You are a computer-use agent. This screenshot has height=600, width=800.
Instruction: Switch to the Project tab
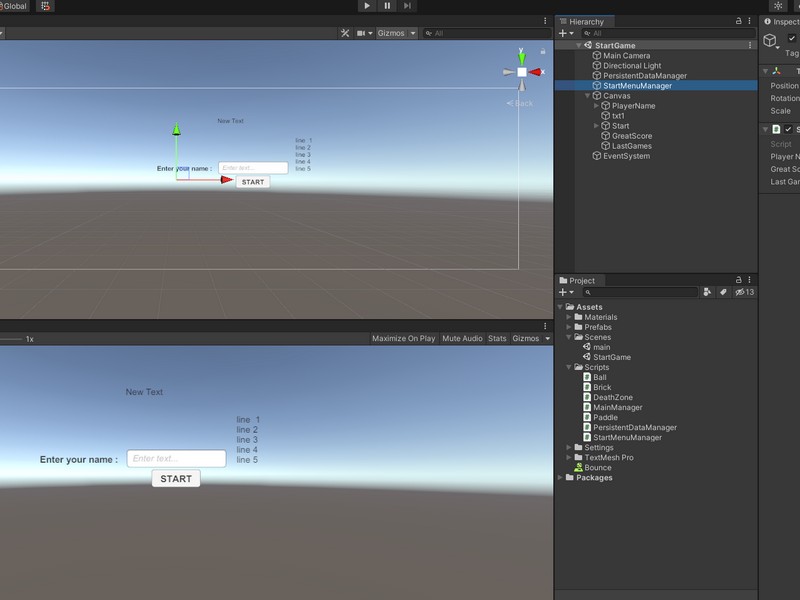[x=581, y=280]
